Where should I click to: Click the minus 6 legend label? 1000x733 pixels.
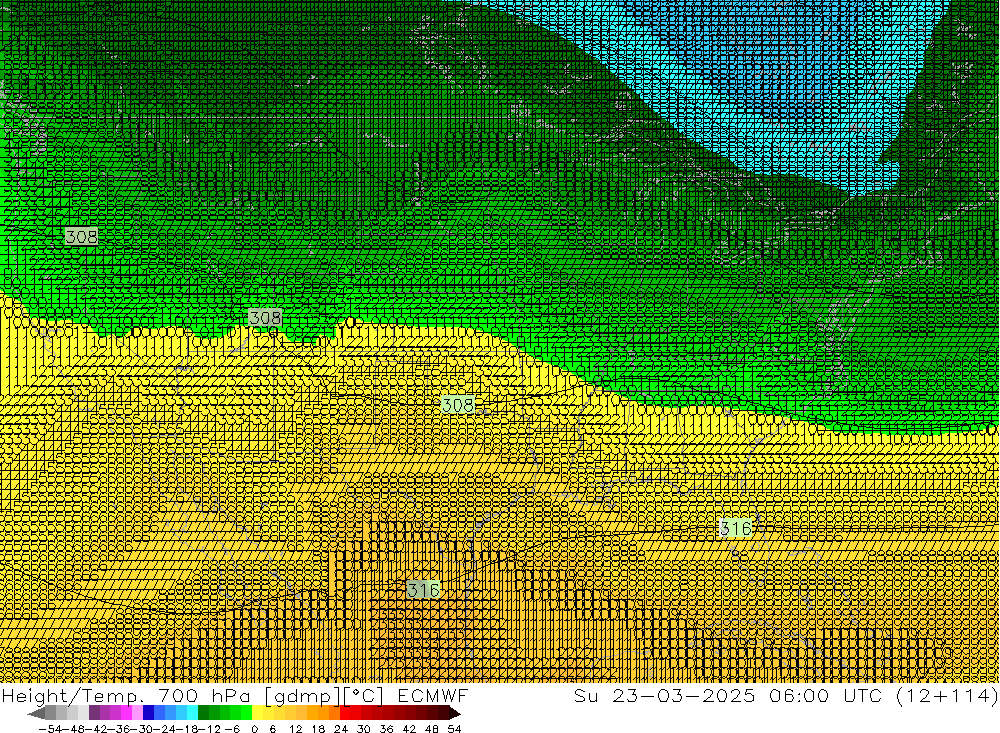pos(232,729)
